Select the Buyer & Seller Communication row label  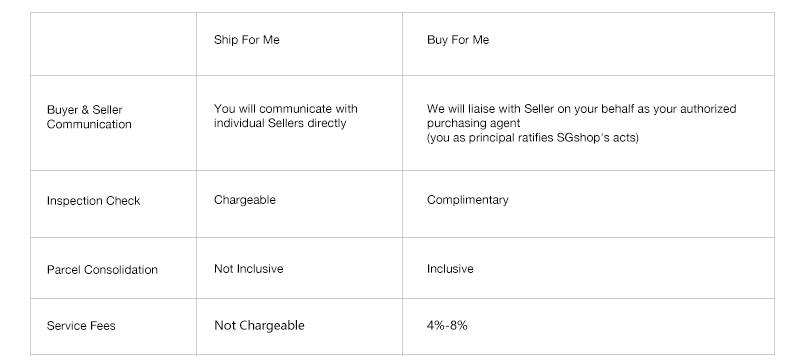89,117
